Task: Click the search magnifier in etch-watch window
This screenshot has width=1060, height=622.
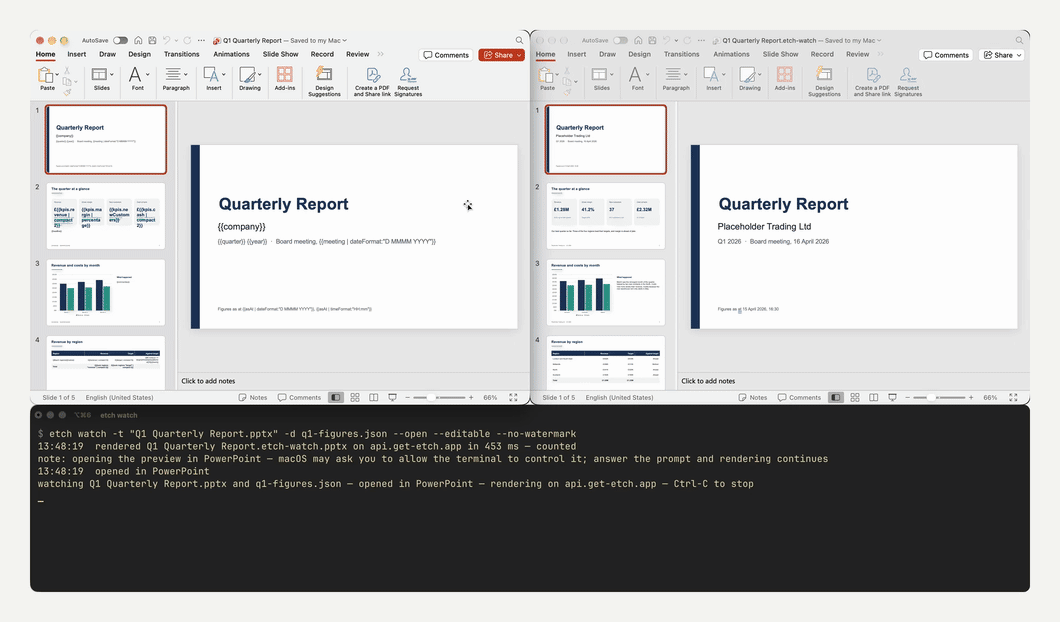Action: click(x=1019, y=41)
